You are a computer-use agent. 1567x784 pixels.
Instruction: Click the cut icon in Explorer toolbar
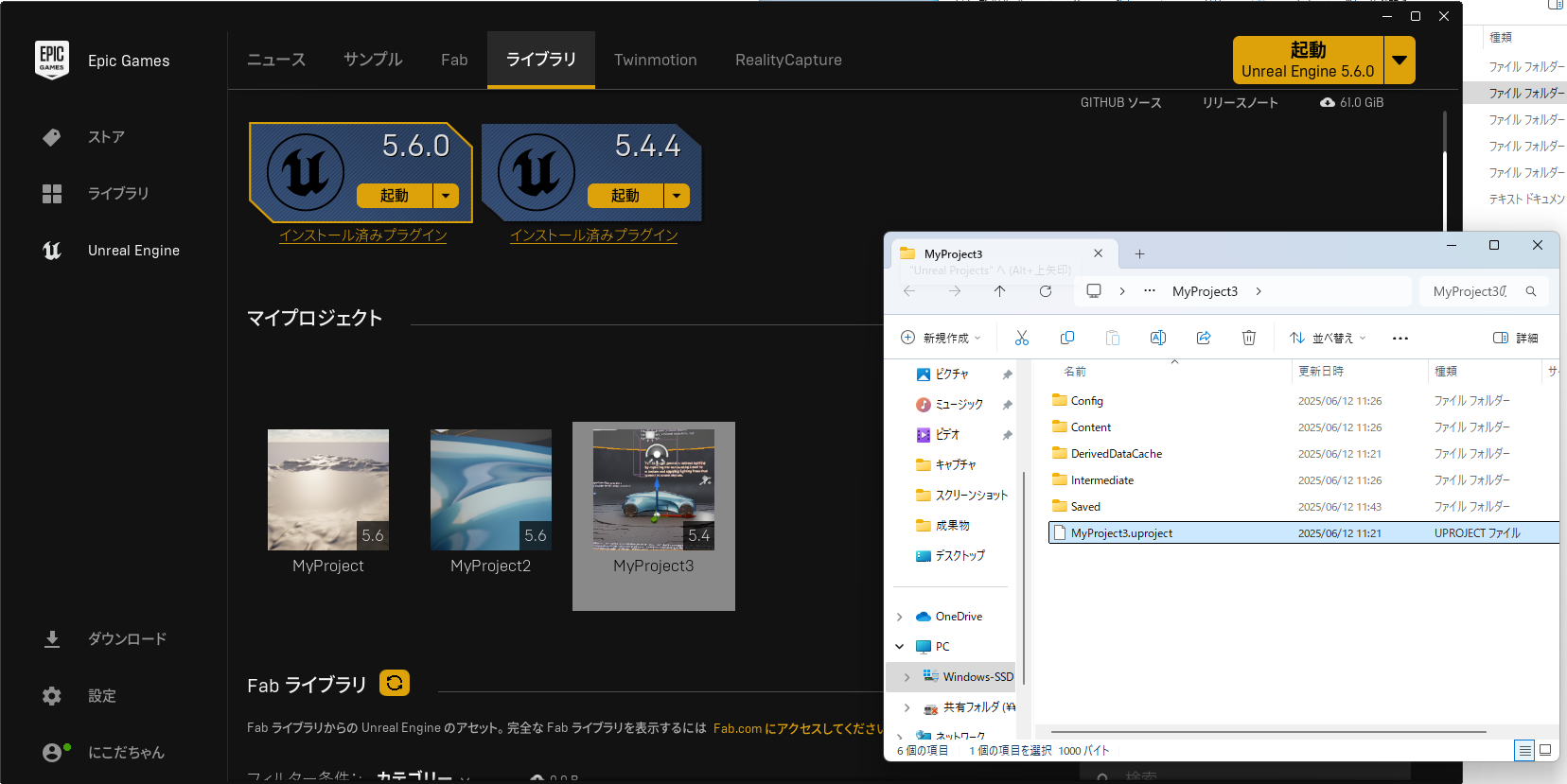[x=1022, y=338]
